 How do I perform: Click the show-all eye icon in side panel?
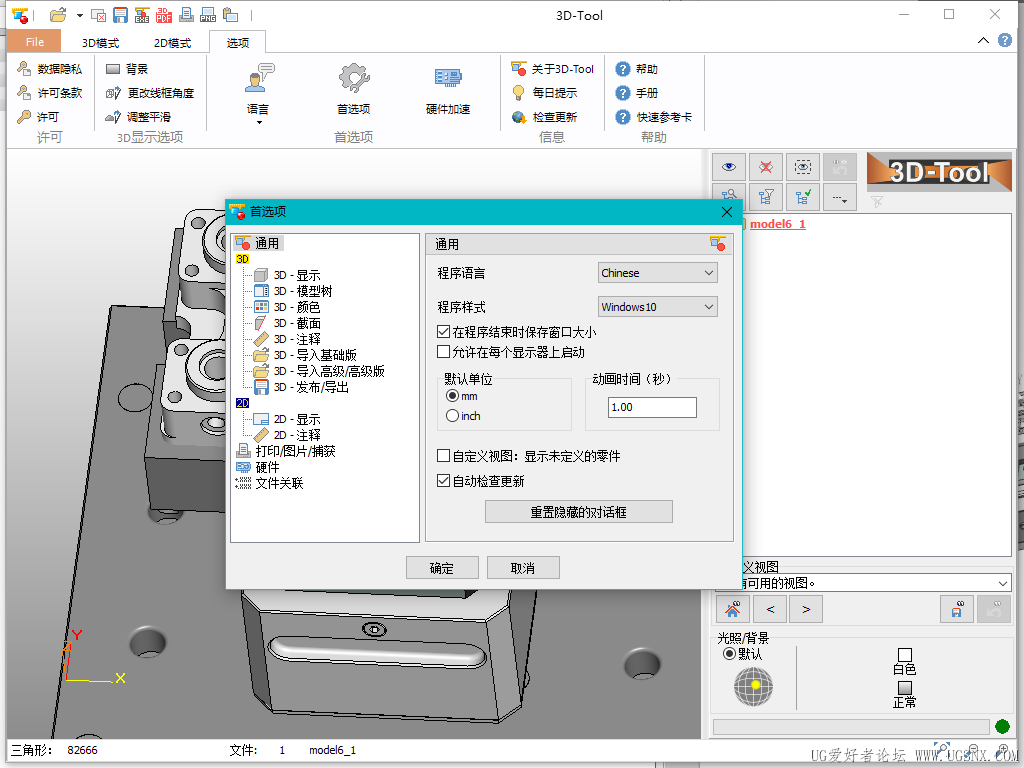pyautogui.click(x=729, y=167)
